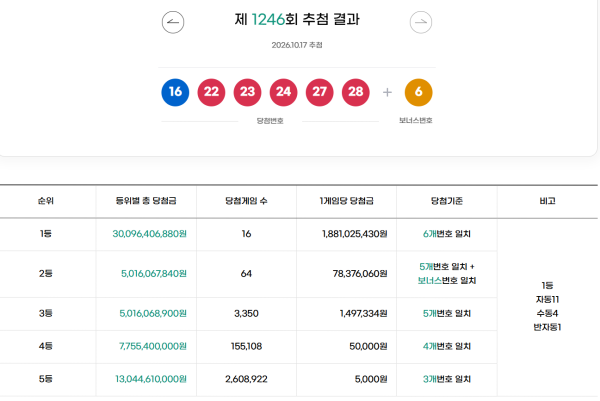Click criteria 5개번호 일치 in 3등 row

pyautogui.click(x=447, y=313)
